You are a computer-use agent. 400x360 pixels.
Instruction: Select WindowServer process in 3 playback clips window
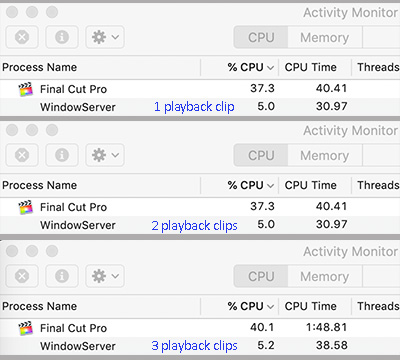click(x=78, y=346)
